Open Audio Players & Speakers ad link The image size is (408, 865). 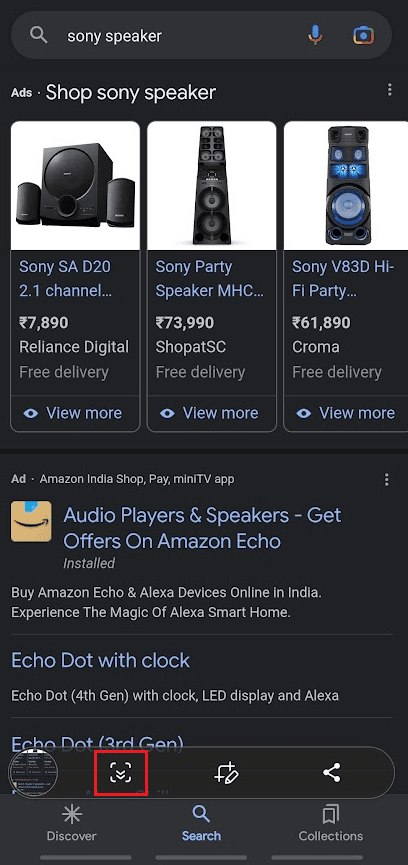click(202, 528)
